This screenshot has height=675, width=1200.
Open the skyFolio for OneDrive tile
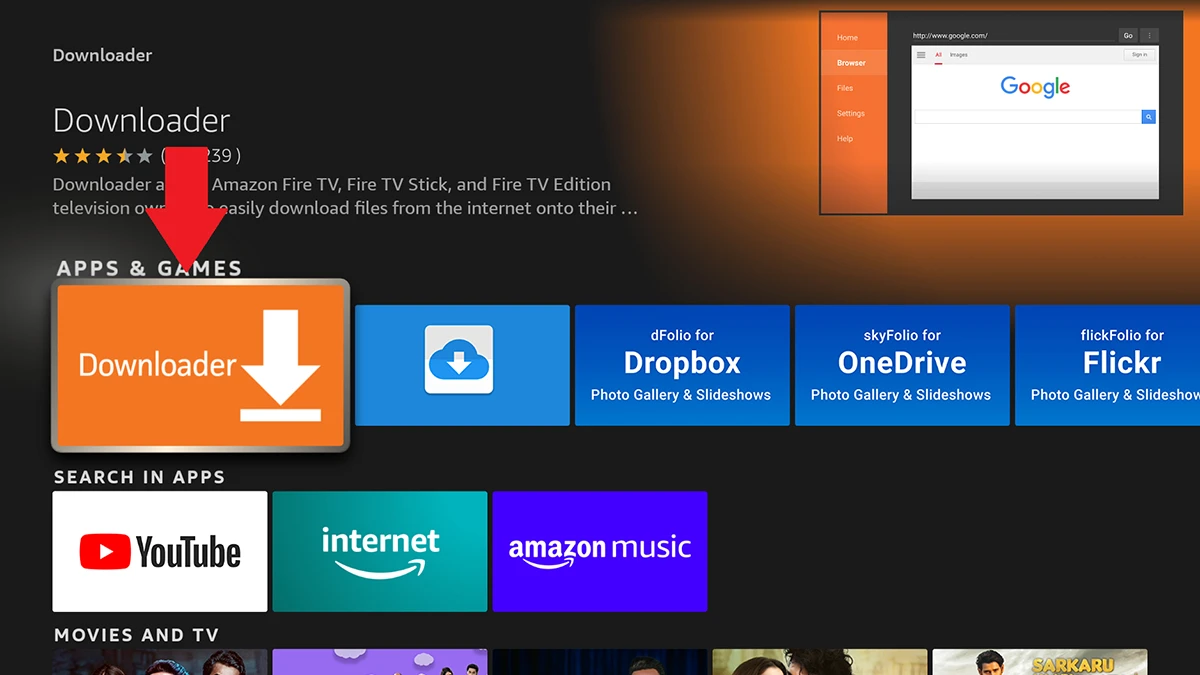(x=902, y=365)
